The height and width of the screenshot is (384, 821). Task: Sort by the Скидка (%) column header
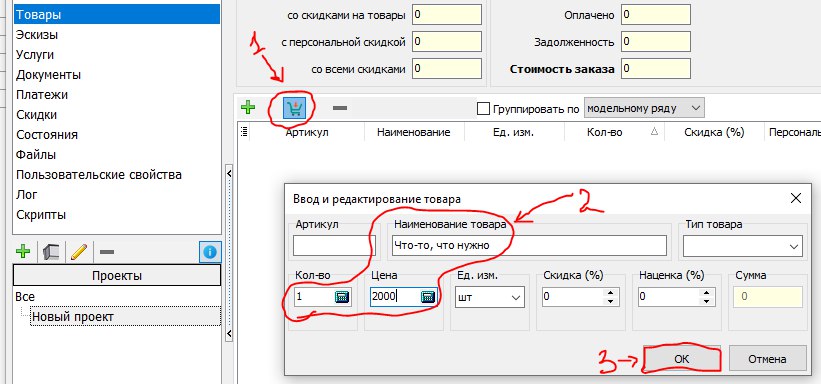[714, 133]
